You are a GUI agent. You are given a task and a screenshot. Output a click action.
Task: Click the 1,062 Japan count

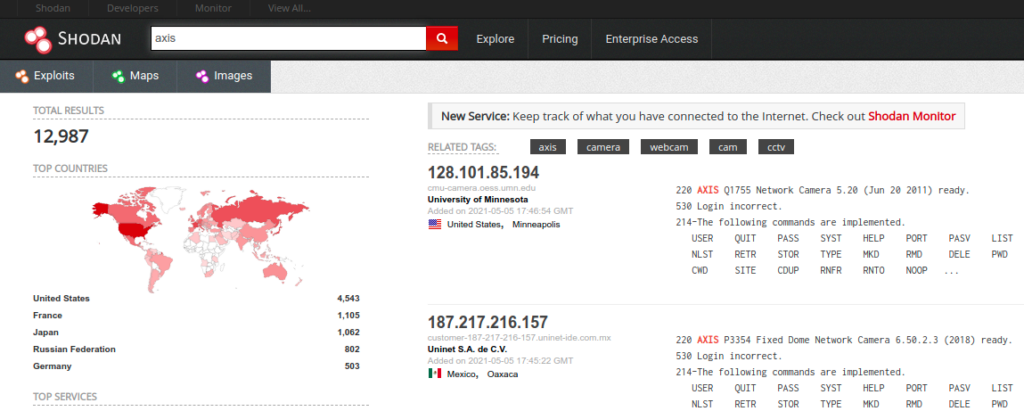[349, 332]
